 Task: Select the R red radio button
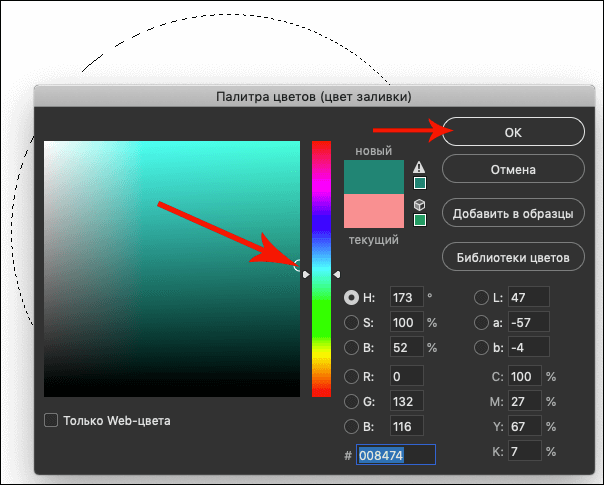[x=351, y=376]
